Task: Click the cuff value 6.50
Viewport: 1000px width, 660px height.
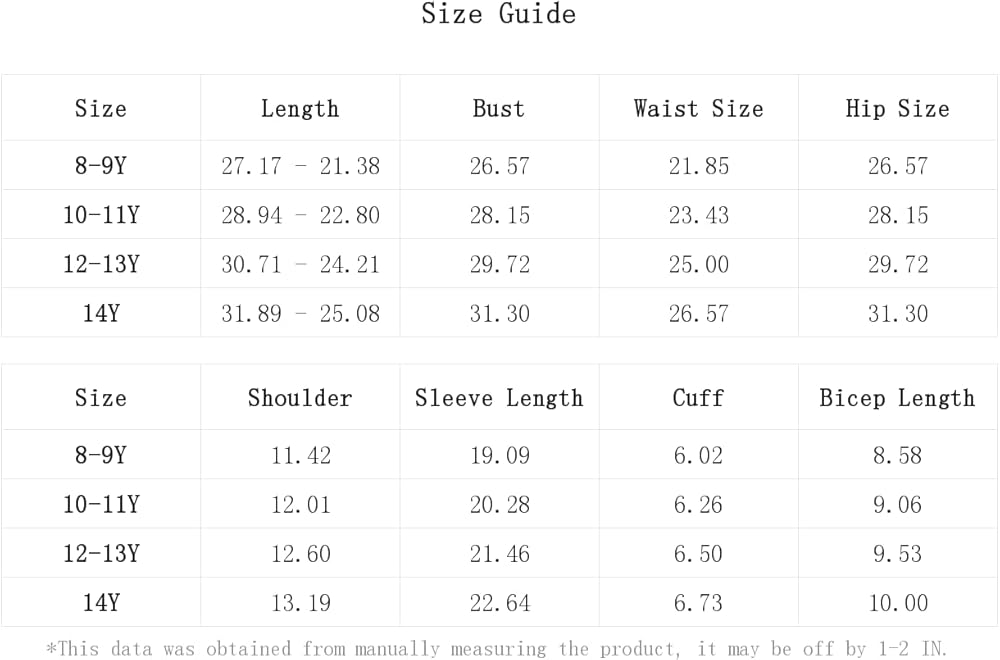Action: 698,554
